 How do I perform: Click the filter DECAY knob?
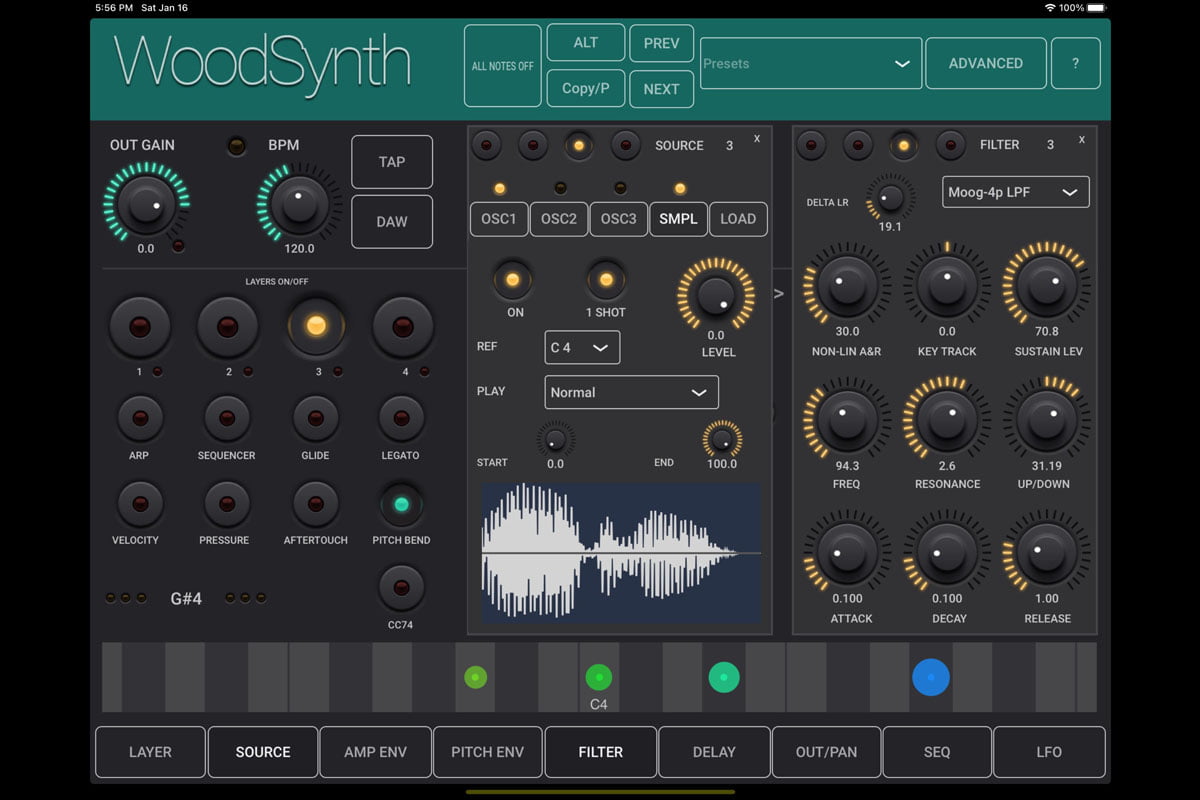pyautogui.click(x=946, y=552)
